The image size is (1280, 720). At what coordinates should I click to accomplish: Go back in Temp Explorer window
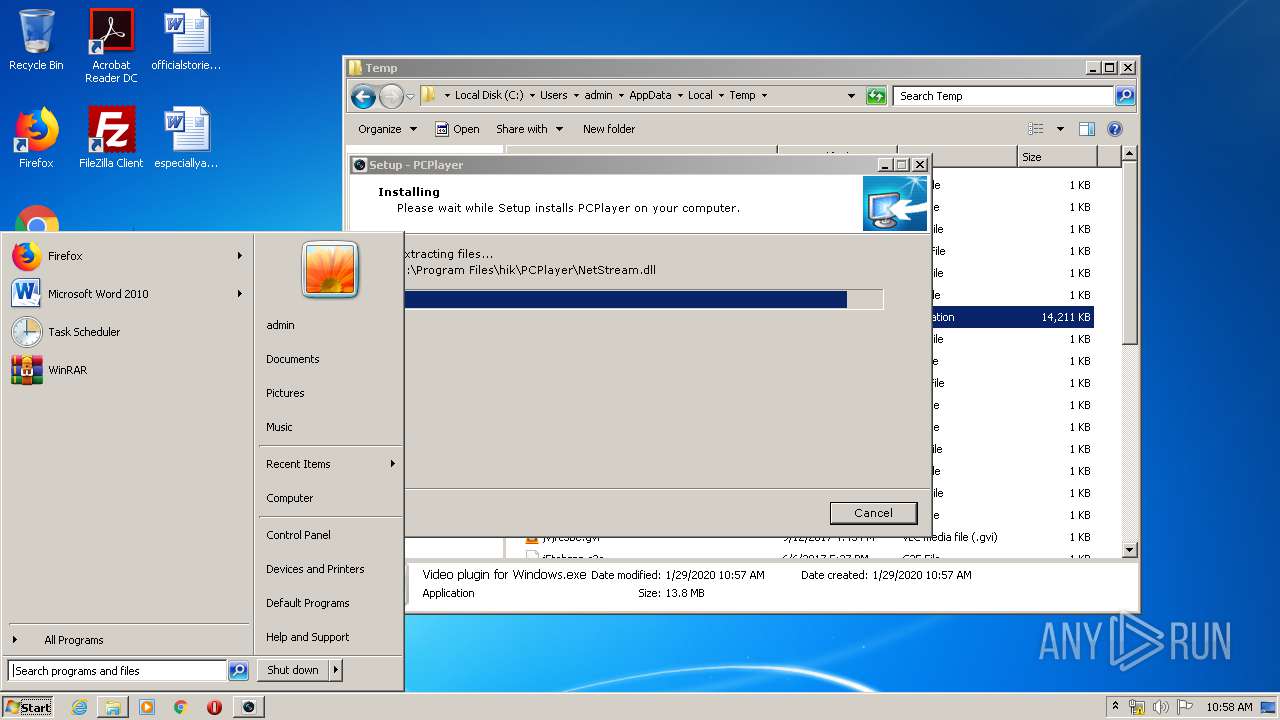click(x=363, y=96)
